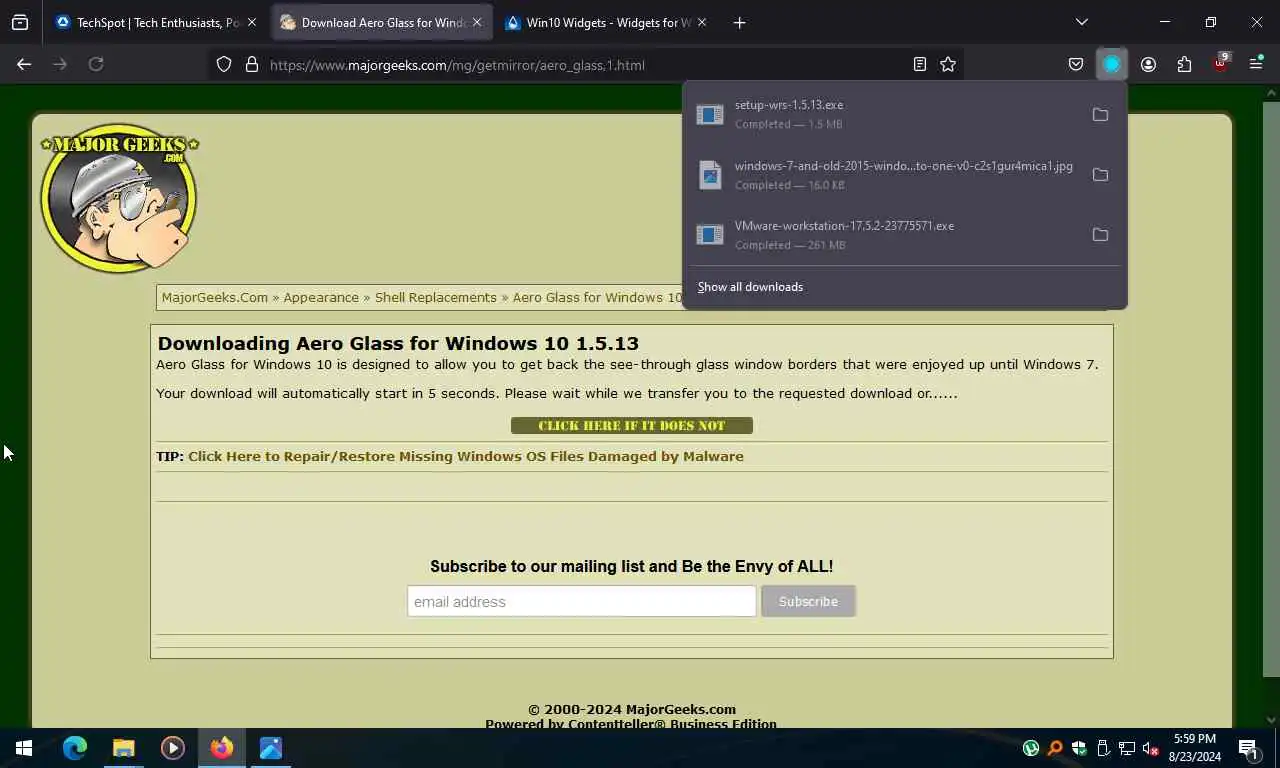Open the tracking protection shield panel
The image size is (1280, 768).
[224, 64]
